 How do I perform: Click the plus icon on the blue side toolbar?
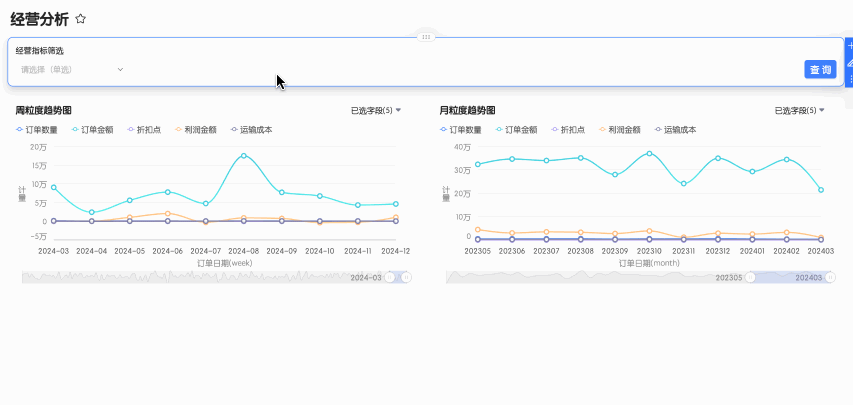pyautogui.click(x=850, y=46)
